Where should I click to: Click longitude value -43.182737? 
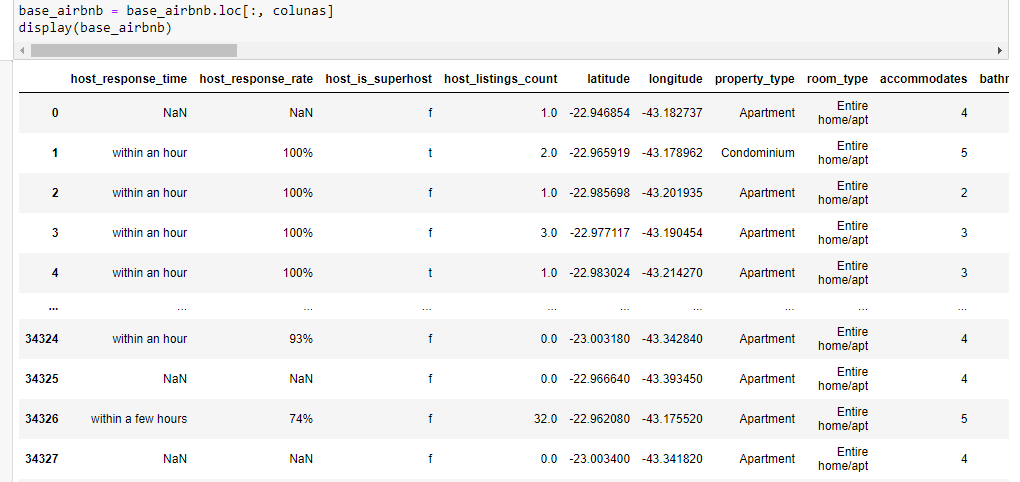(x=672, y=113)
